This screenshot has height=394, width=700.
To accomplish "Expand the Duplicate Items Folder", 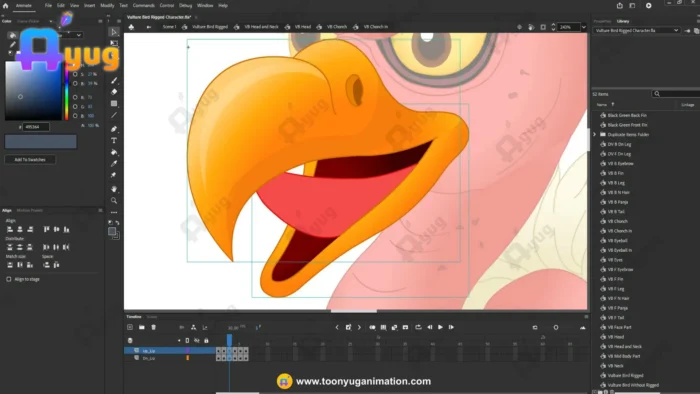I will tap(595, 134).
